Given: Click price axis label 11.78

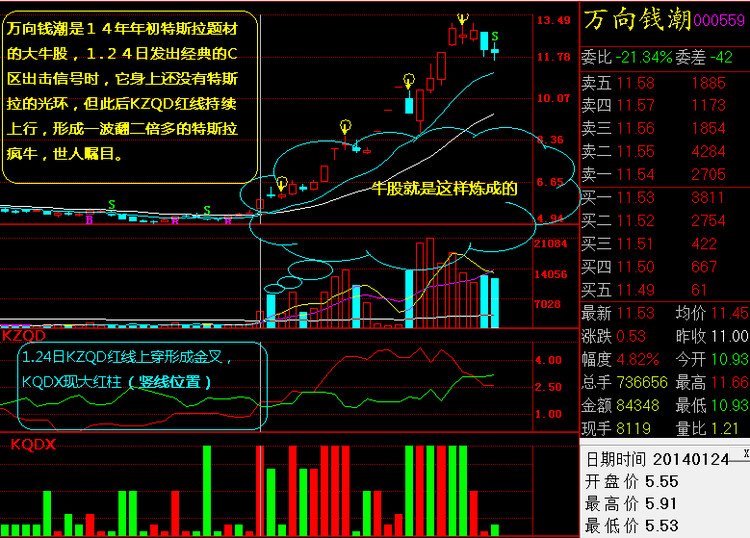Looking at the screenshot, I should pyautogui.click(x=554, y=57).
